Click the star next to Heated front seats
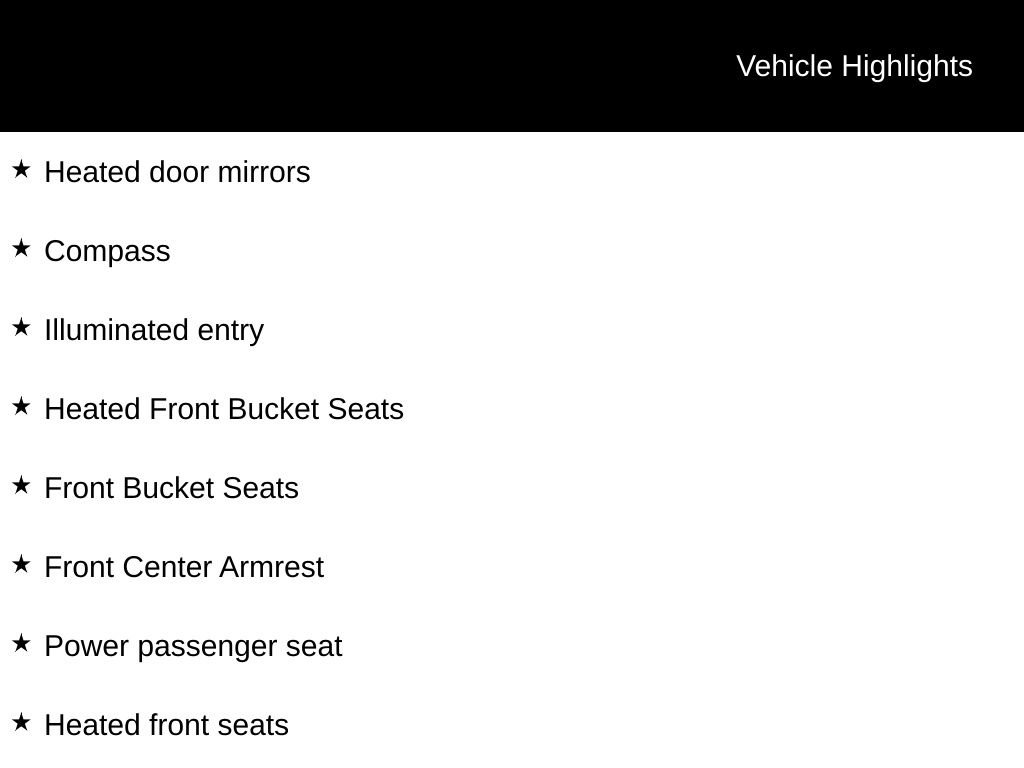The height and width of the screenshot is (768, 1024). 21,722
